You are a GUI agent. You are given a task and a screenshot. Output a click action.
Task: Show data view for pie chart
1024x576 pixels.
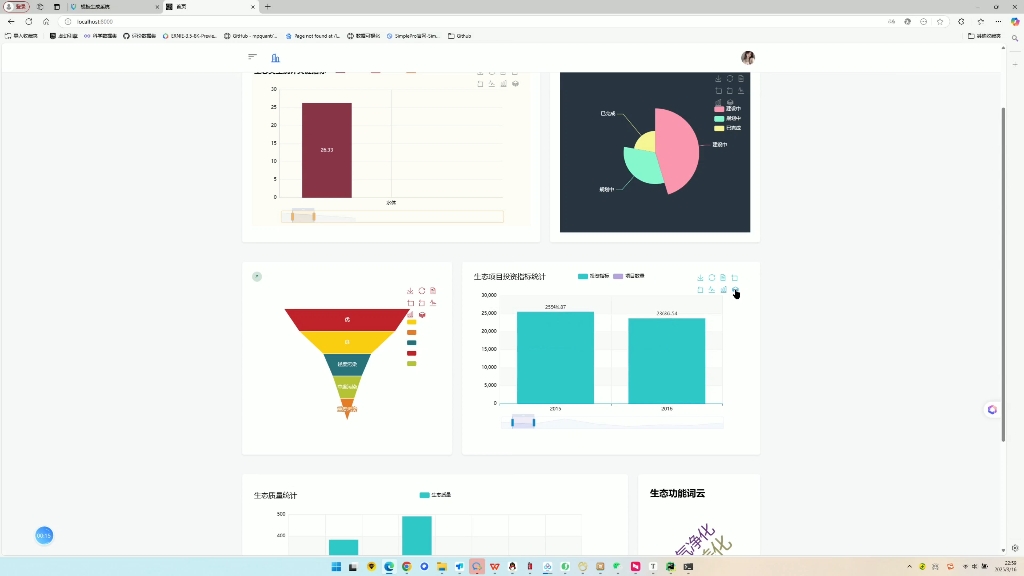click(741, 78)
